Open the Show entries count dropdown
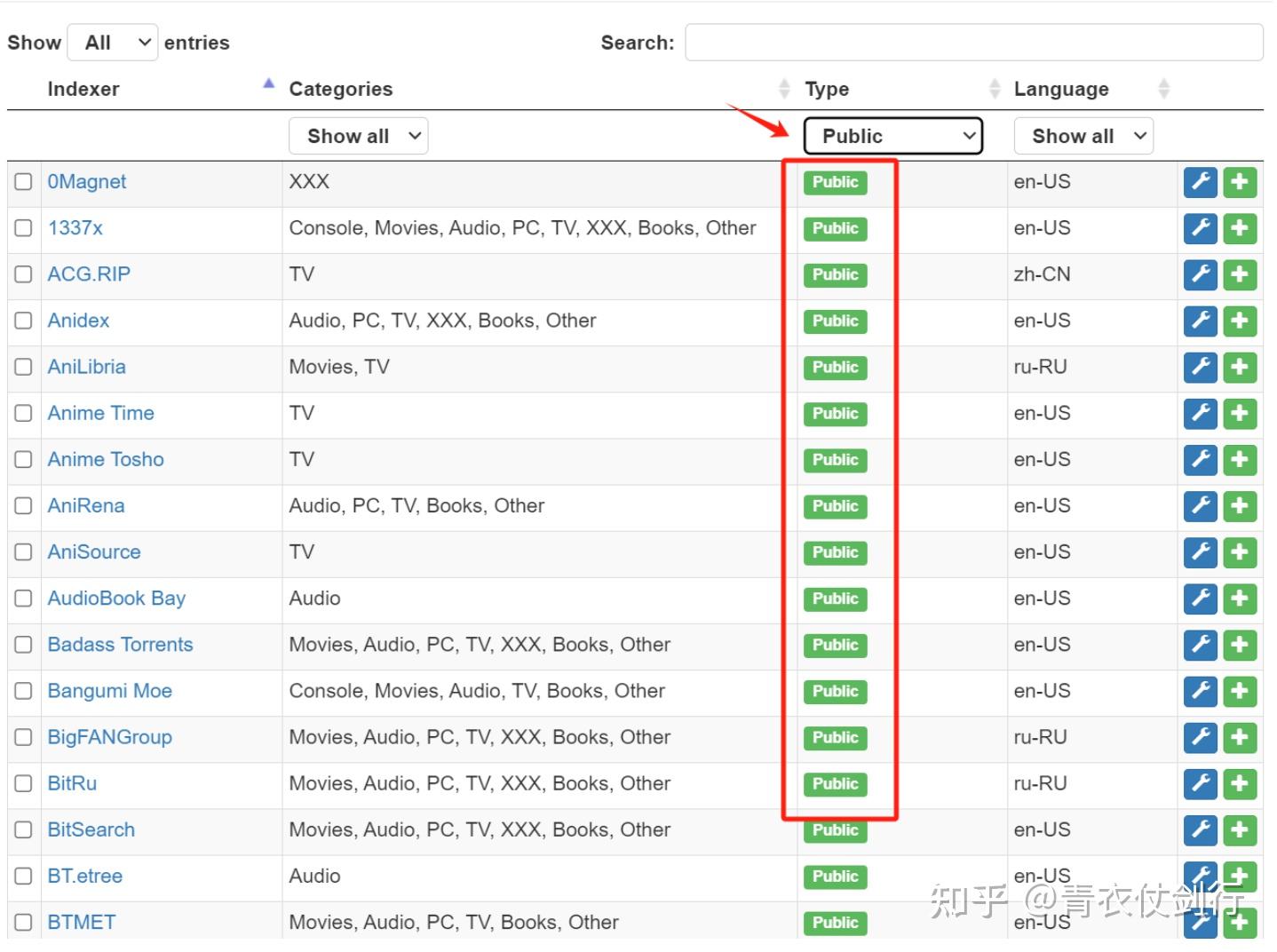This screenshot has height=952, width=1277. tap(113, 43)
